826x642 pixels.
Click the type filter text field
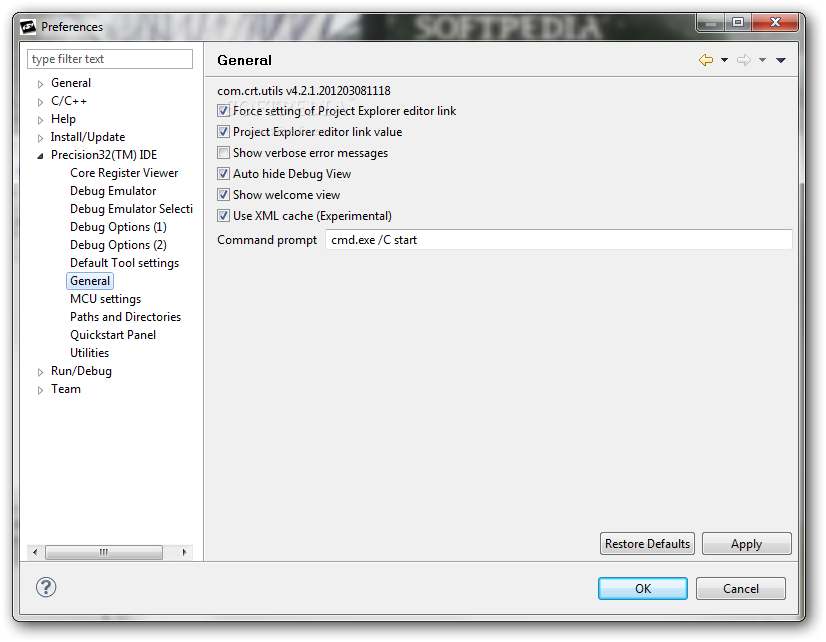coord(110,59)
